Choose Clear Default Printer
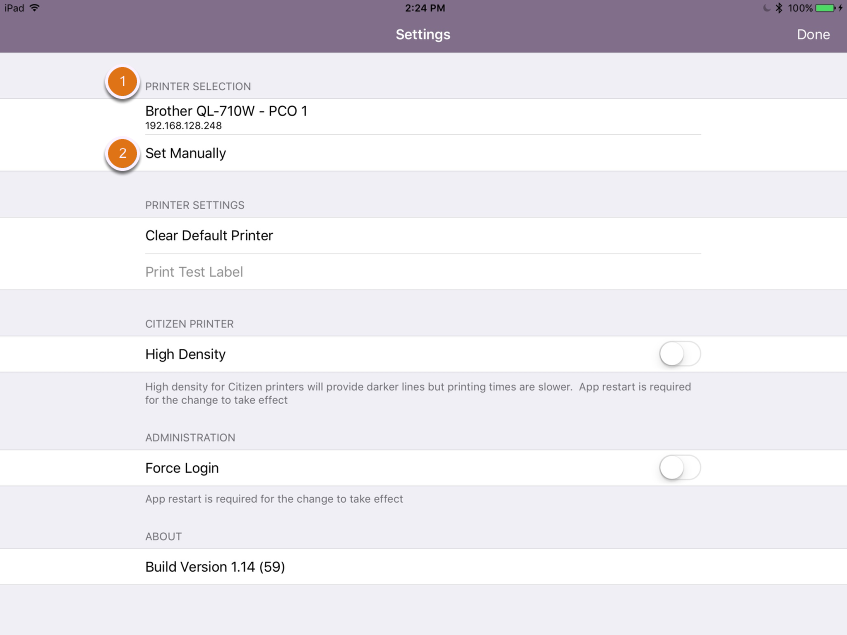 [x=424, y=235]
